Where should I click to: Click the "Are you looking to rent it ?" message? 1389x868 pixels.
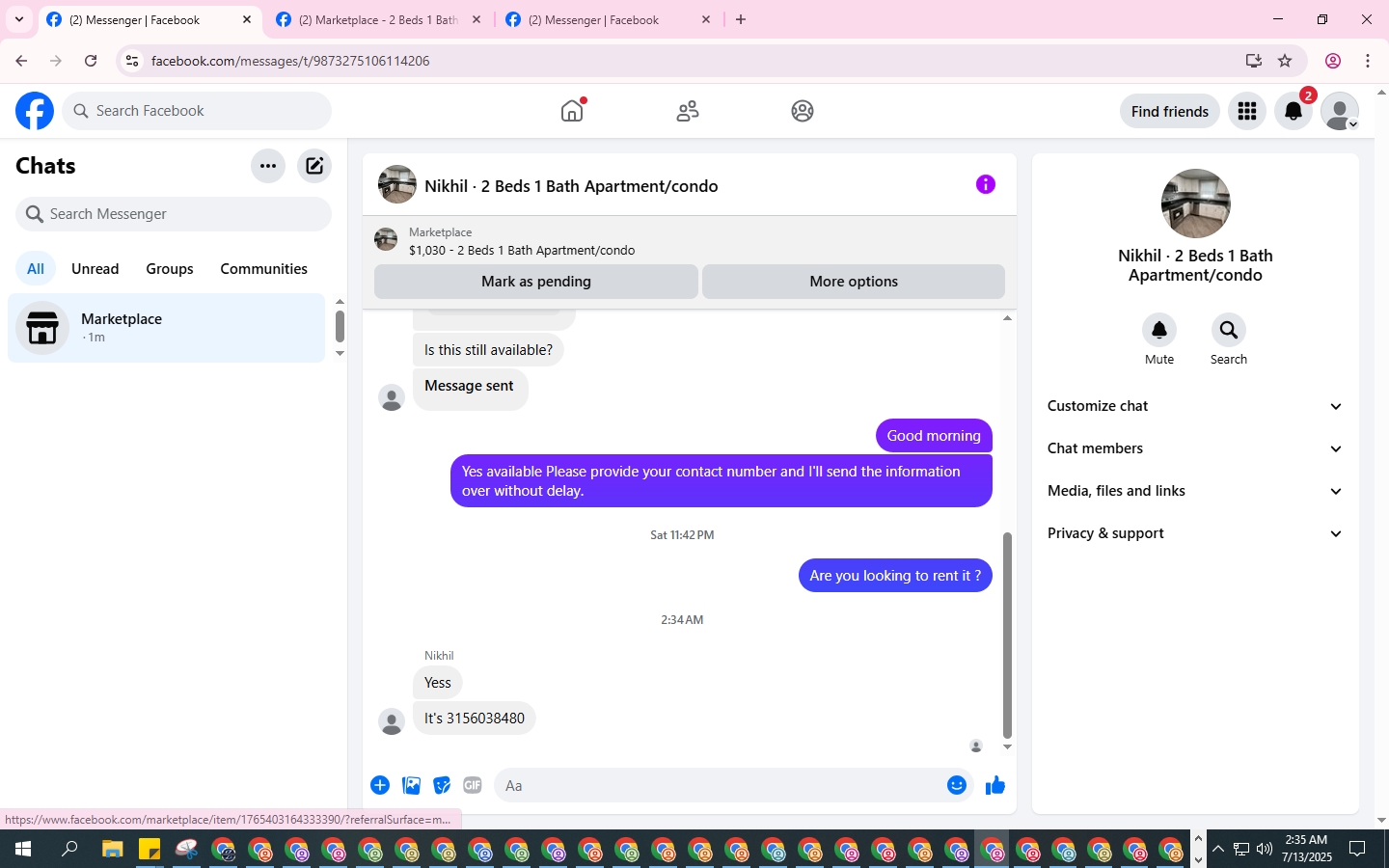point(895,576)
